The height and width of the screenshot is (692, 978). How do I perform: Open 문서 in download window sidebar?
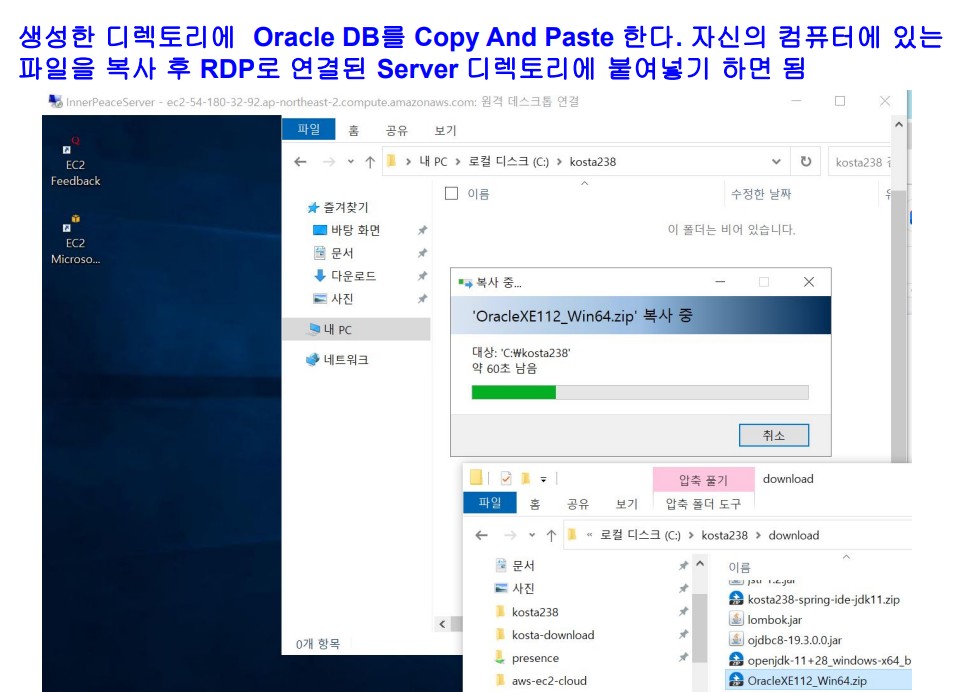point(515,565)
